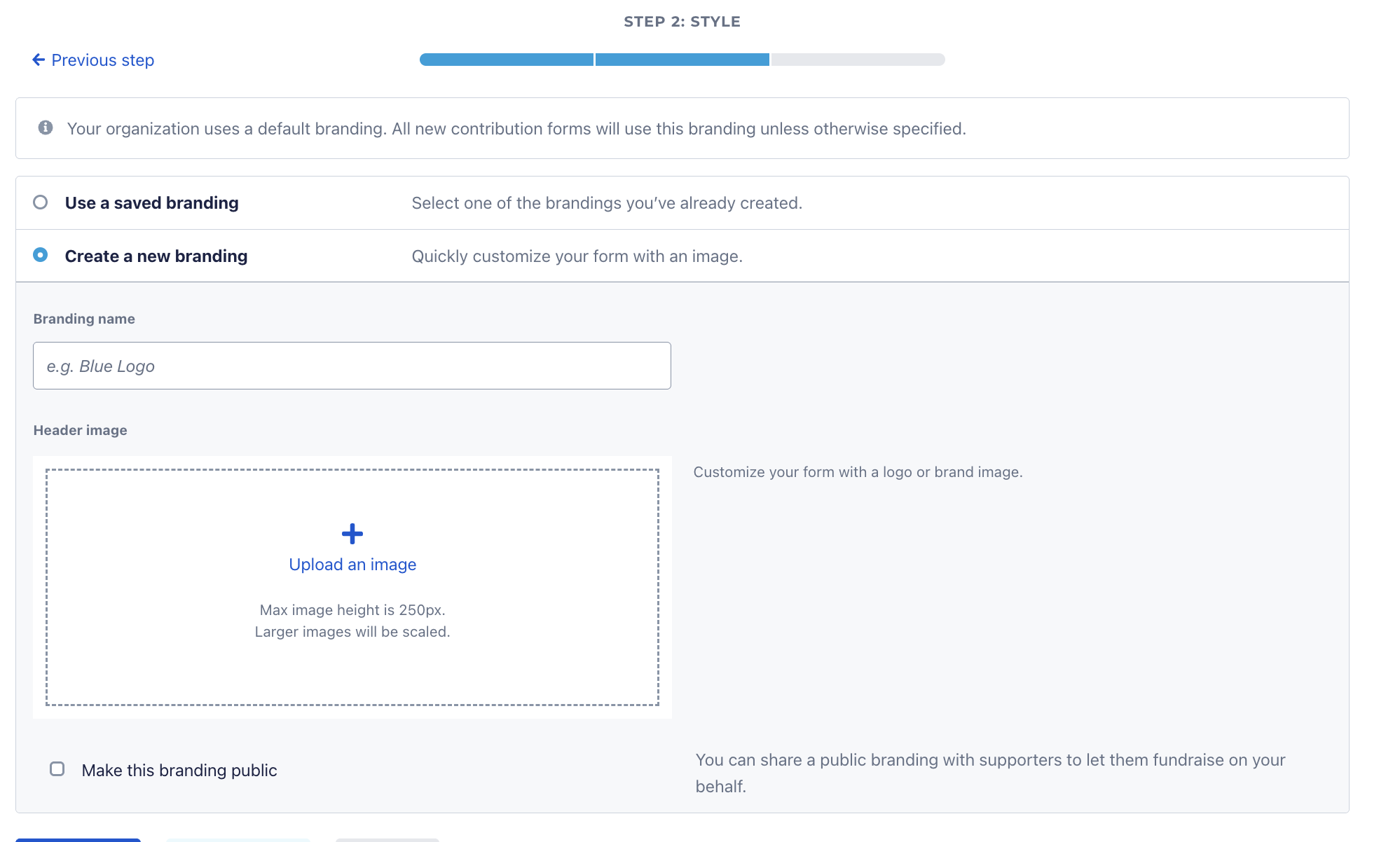Click the public branding sharing description

[990, 773]
